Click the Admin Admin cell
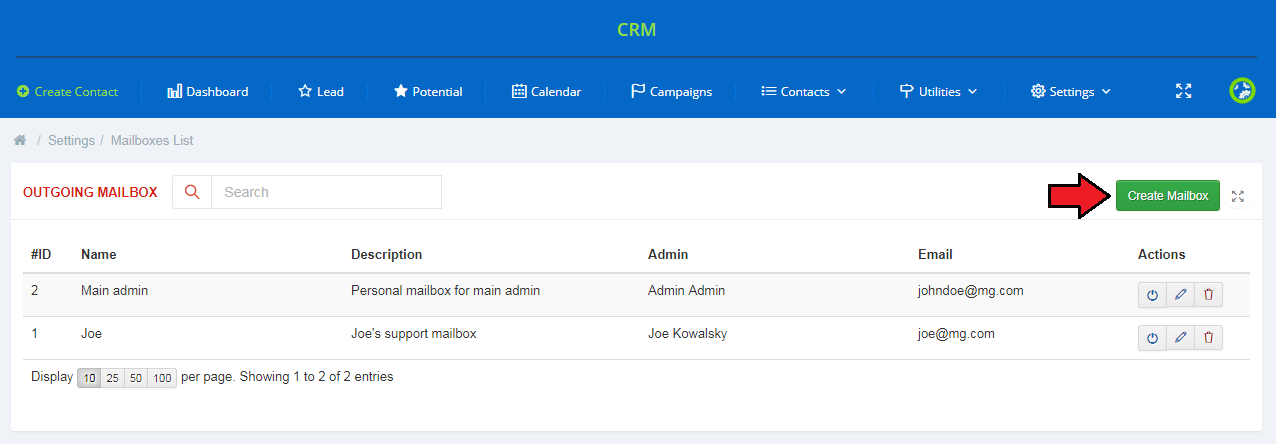 click(x=687, y=291)
